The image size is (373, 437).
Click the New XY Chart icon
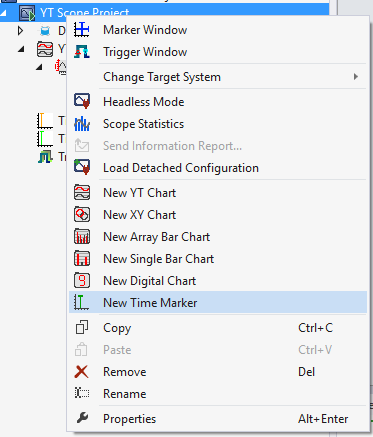[82, 214]
